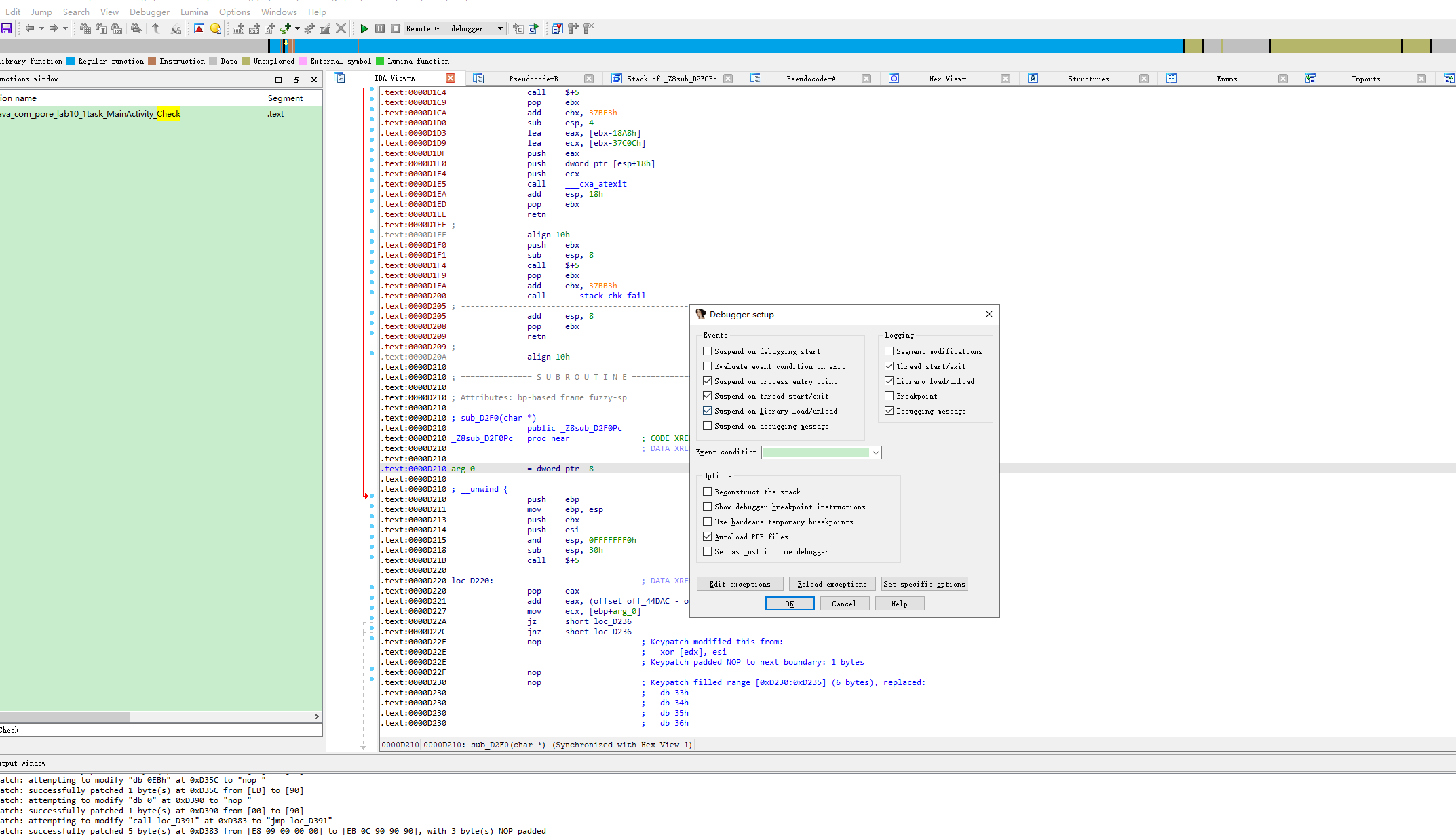Toggle Autoload PDB files checkbox

708,537
